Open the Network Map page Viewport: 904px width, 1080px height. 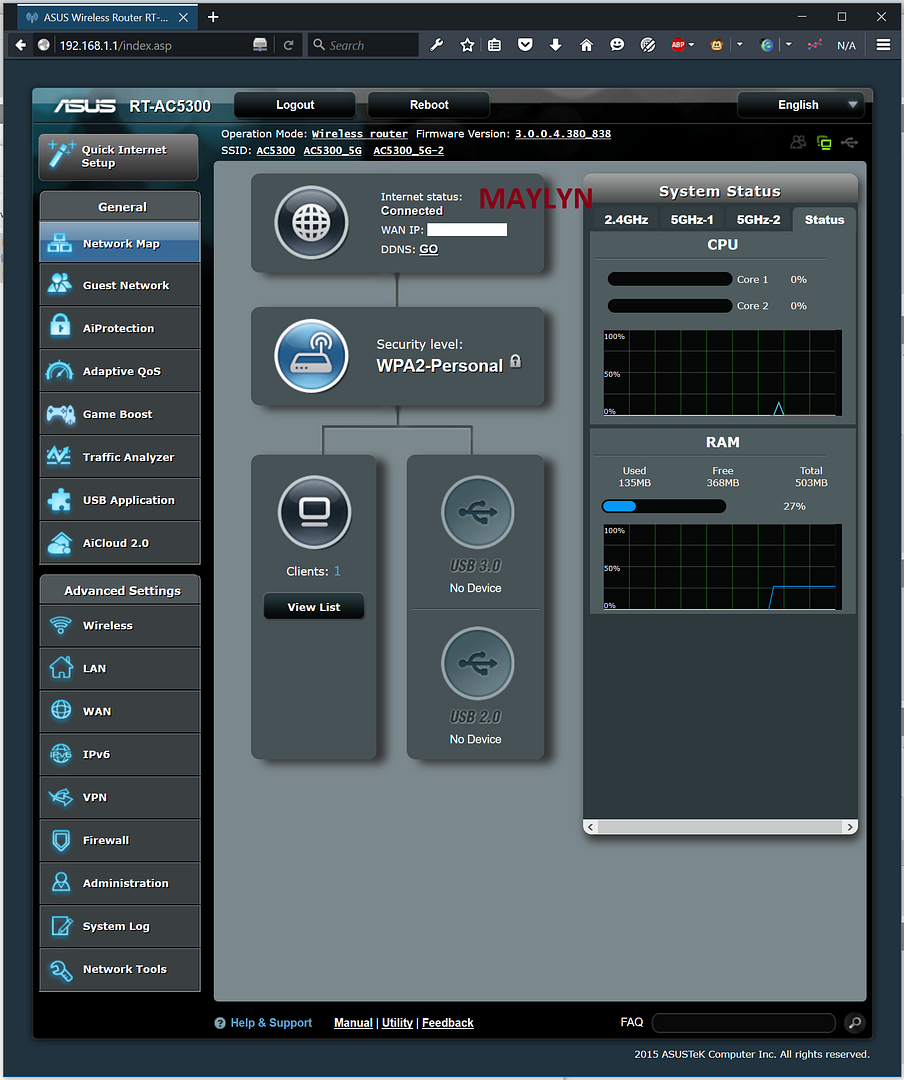(x=120, y=243)
